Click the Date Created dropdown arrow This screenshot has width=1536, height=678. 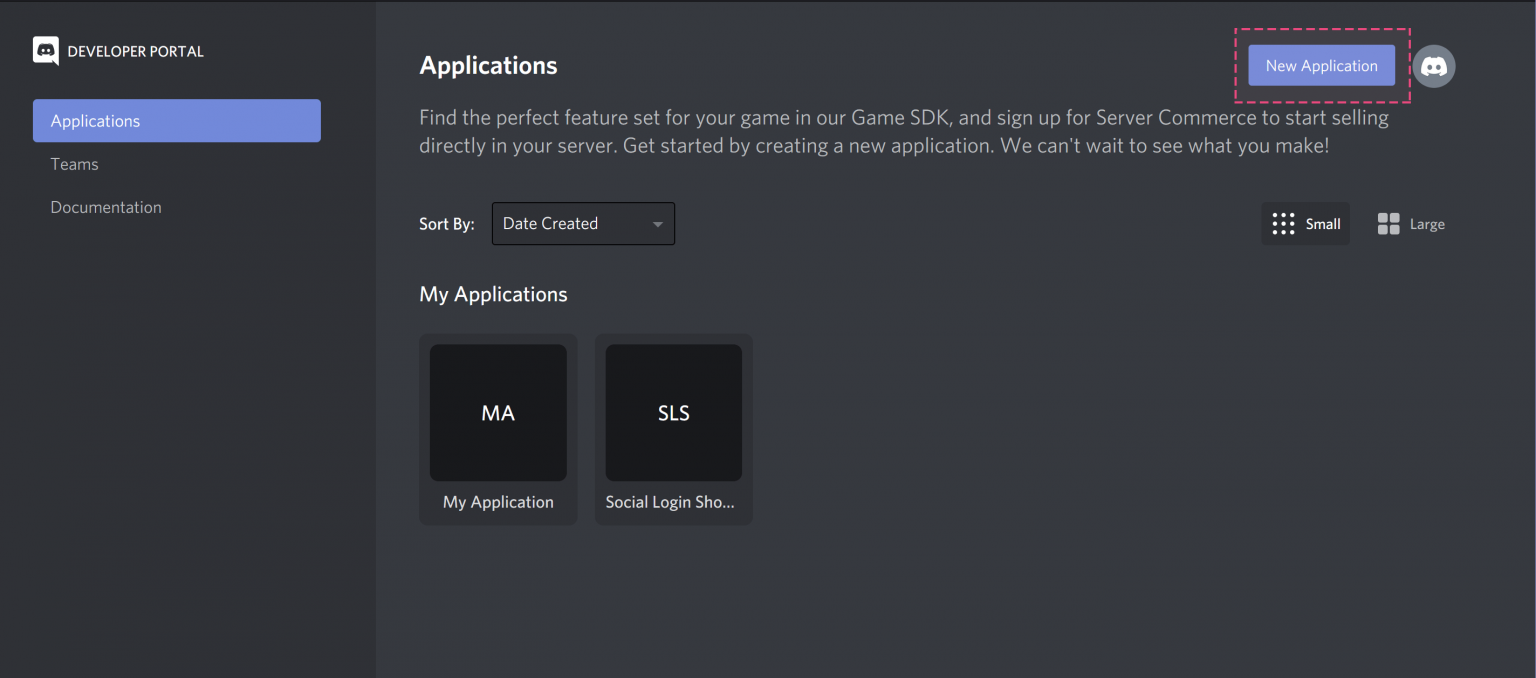coord(657,223)
